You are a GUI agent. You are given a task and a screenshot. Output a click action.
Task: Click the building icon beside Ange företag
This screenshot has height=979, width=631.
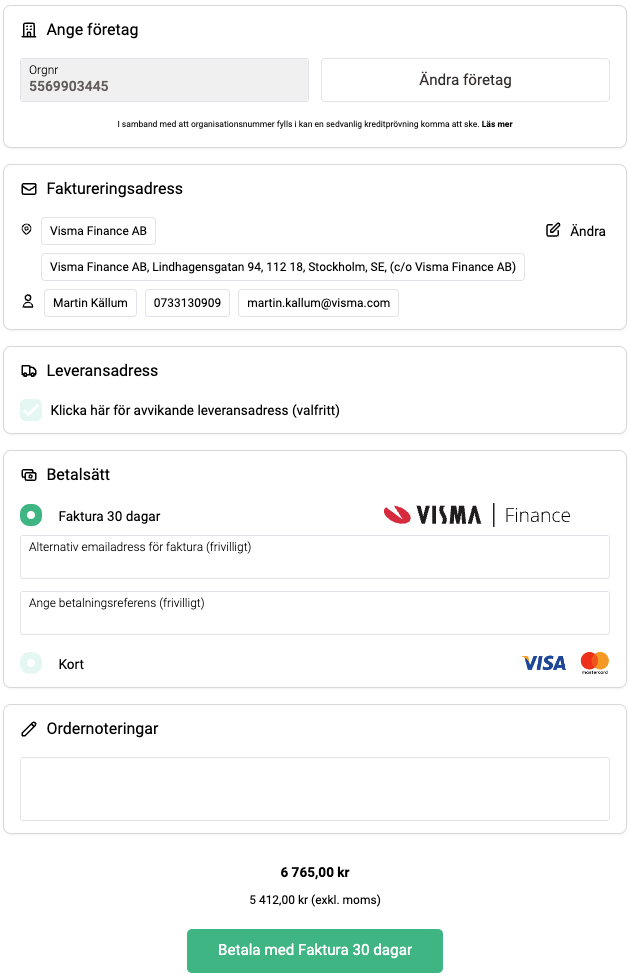29,30
